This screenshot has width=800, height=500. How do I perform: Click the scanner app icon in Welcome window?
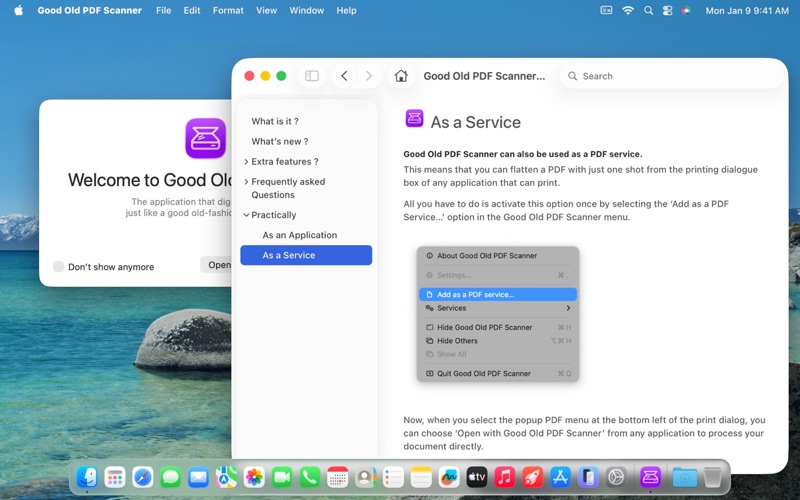206,138
